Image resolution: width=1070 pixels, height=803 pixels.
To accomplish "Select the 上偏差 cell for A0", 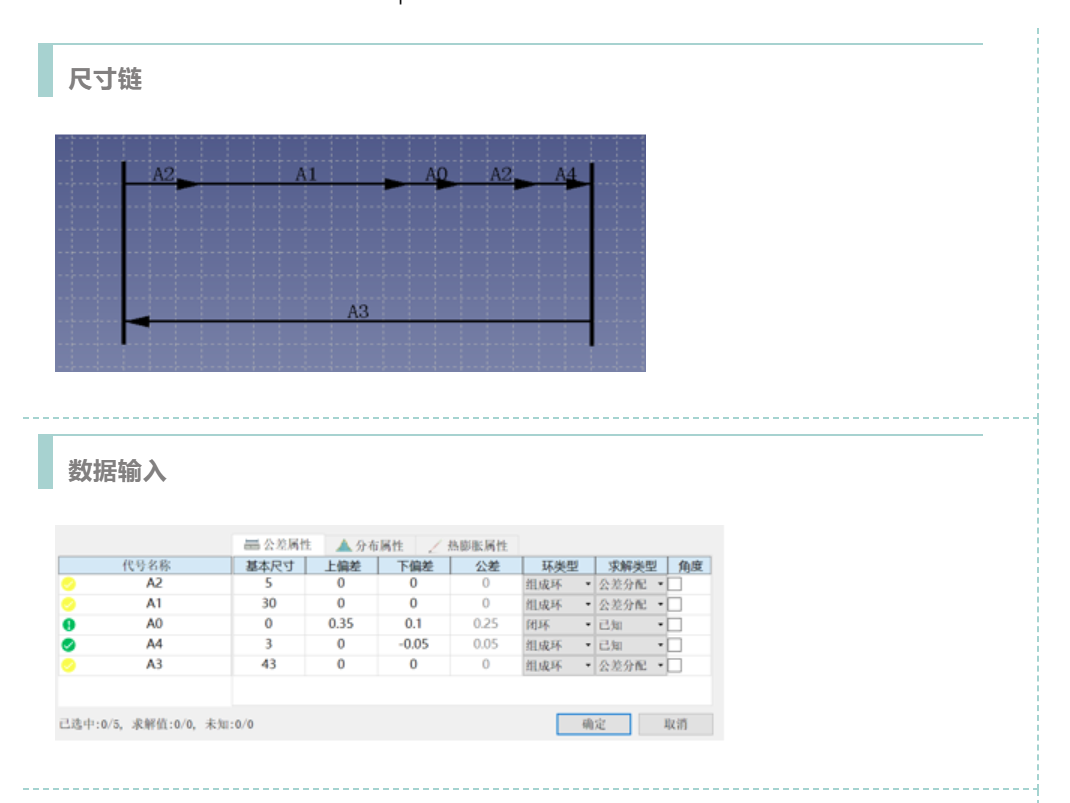I will tap(341, 625).
